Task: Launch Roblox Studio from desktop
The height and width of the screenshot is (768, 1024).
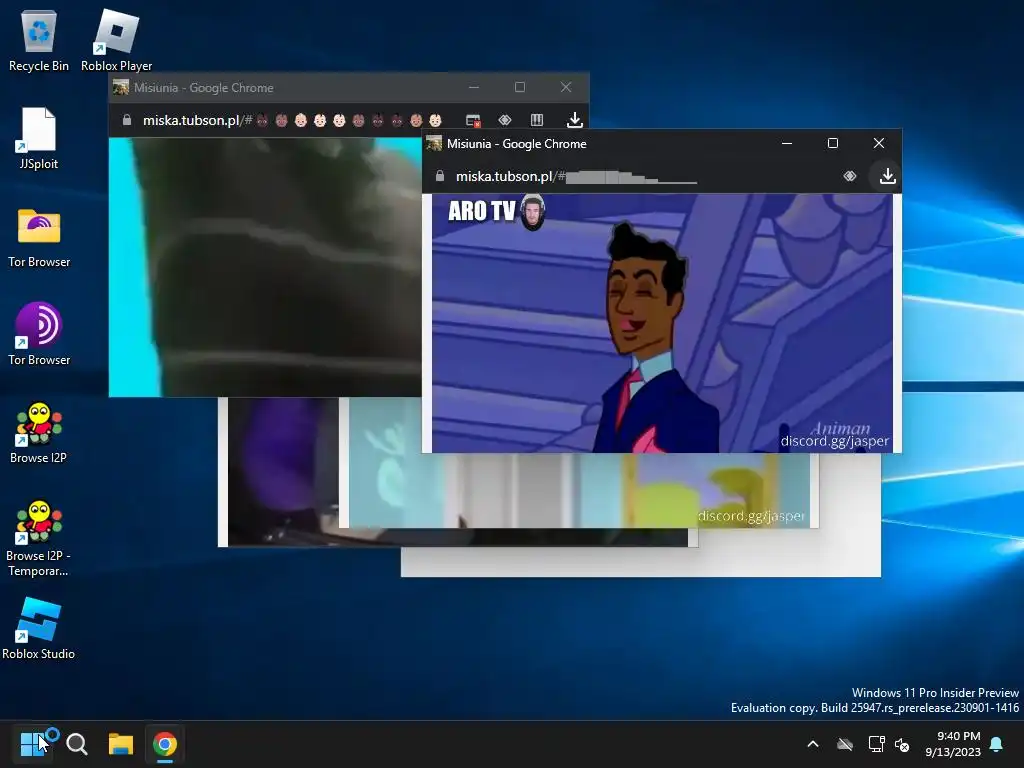Action: pyautogui.click(x=39, y=628)
